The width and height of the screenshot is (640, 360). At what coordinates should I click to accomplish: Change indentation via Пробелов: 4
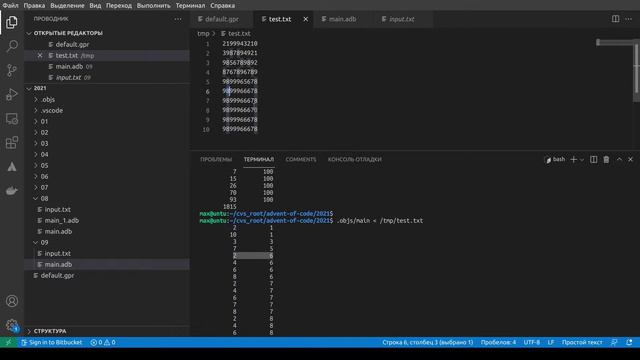click(498, 342)
